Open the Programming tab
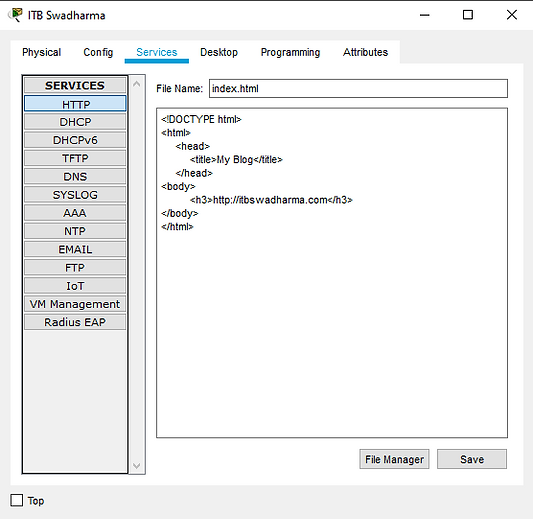This screenshot has height=519, width=533. click(290, 52)
